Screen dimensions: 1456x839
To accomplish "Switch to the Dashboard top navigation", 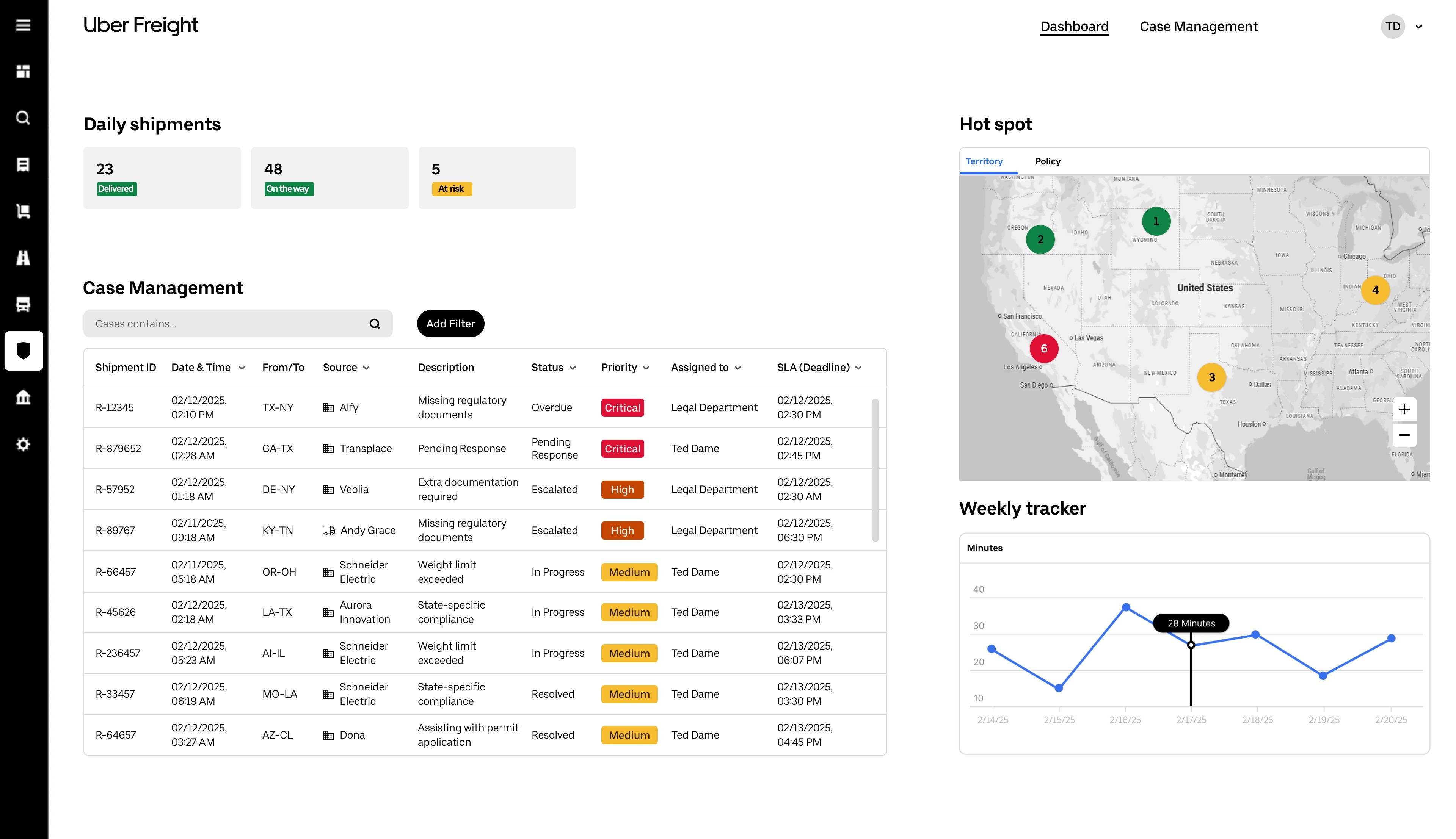I will (1075, 27).
